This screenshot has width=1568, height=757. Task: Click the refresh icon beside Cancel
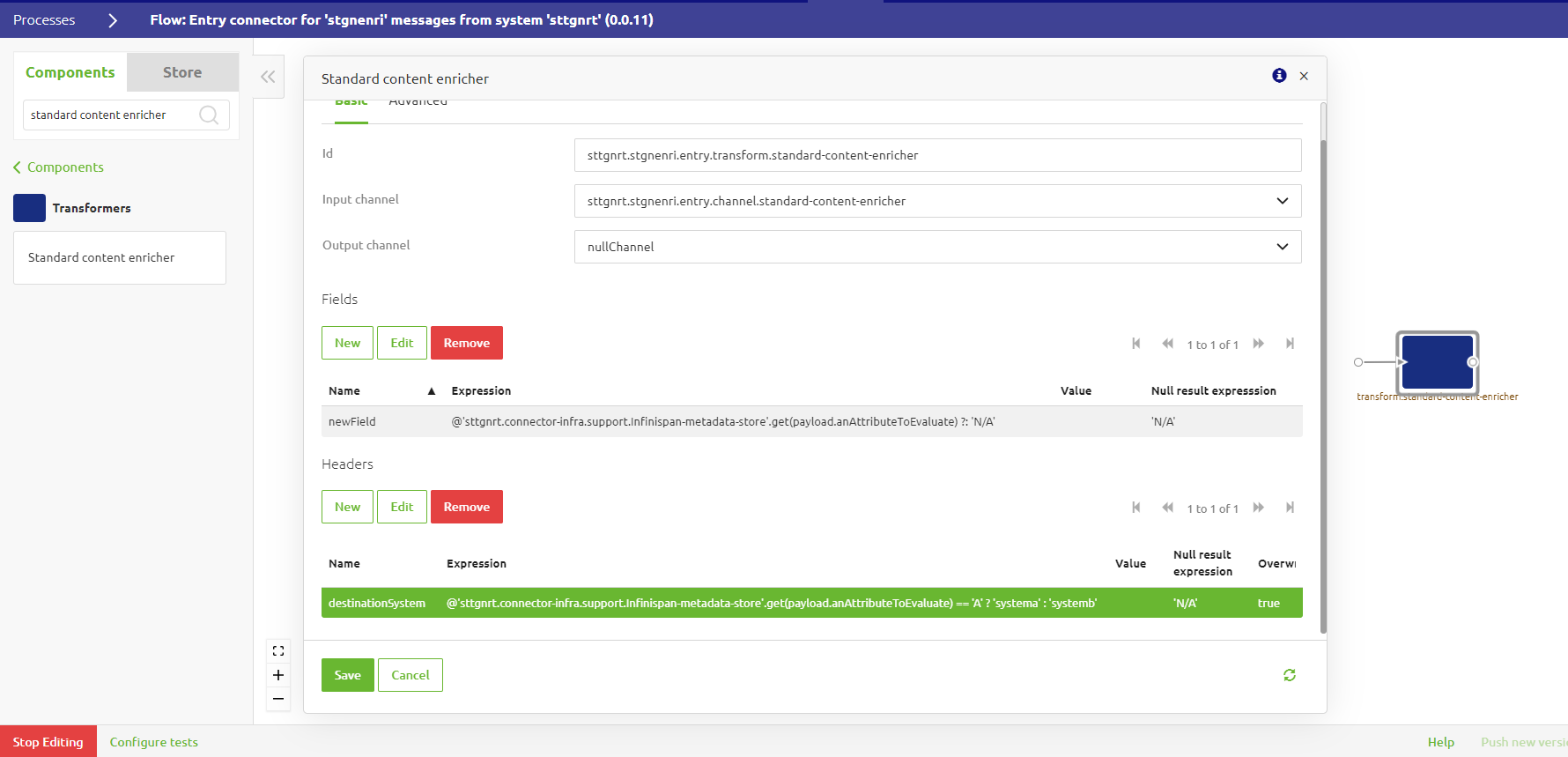tap(1289, 675)
